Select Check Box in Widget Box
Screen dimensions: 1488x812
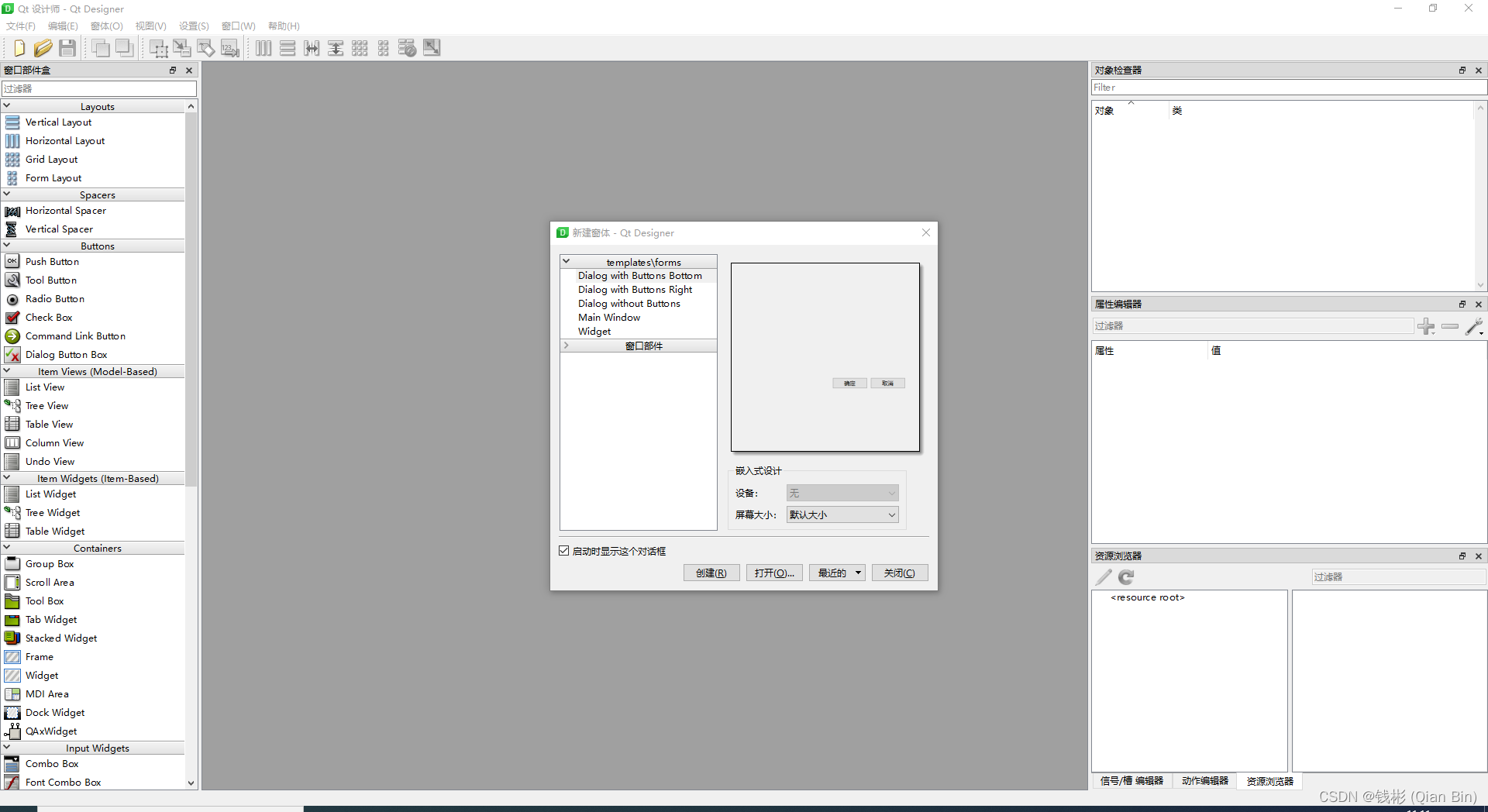click(49, 318)
